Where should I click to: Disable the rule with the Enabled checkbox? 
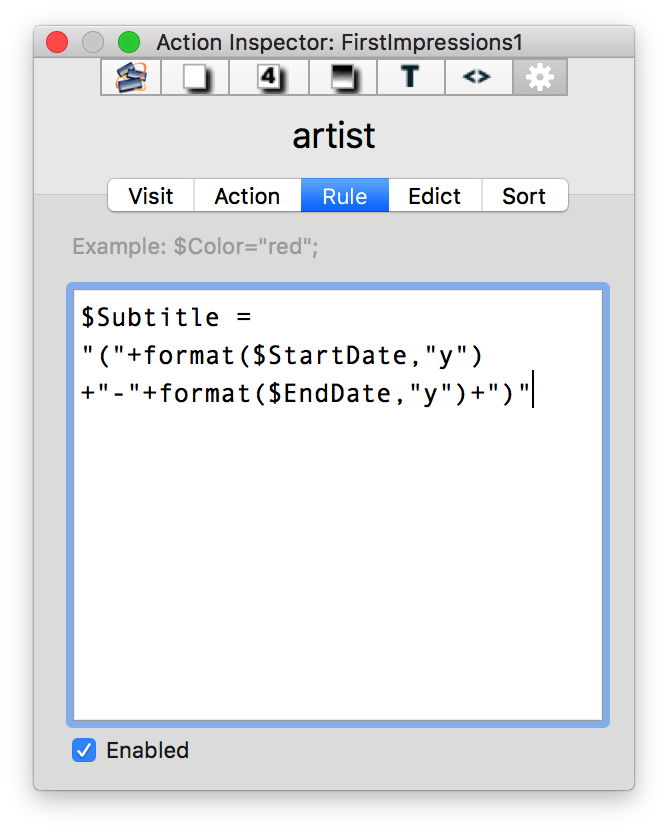coord(84,750)
